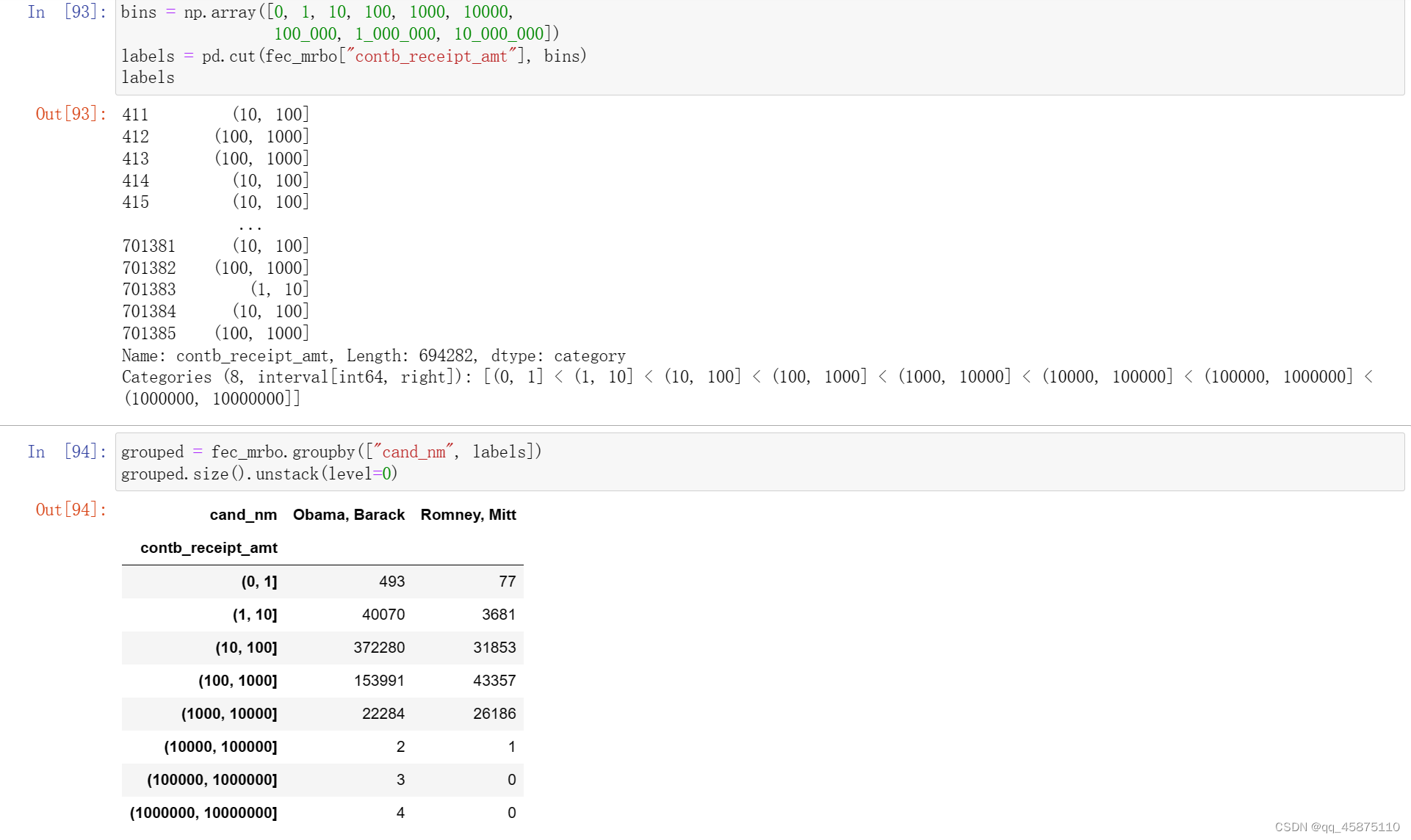Click the Out[94] output prompt
This screenshot has height=840, width=1411.
point(71,510)
